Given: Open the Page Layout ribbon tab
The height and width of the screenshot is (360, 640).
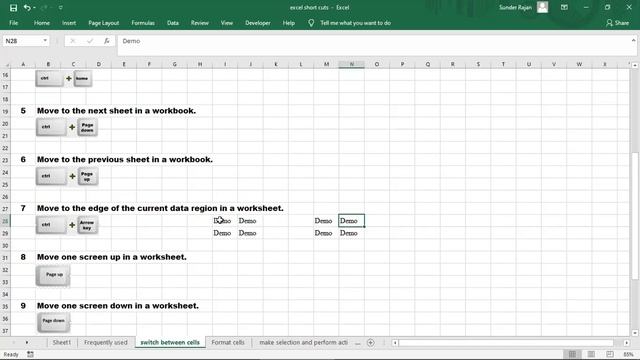Looking at the screenshot, I should pos(104,23).
